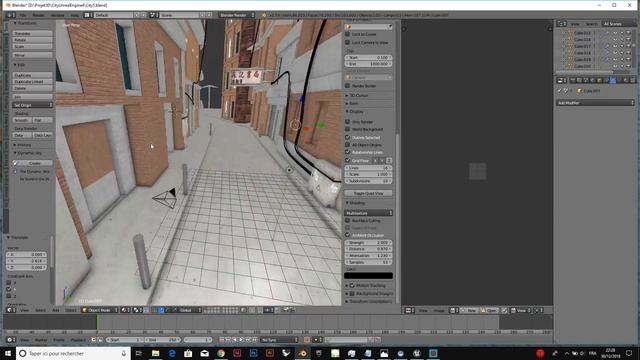Screen dimensions: 640x360
Task: Open the Set Origin dropdown
Action: point(32,105)
